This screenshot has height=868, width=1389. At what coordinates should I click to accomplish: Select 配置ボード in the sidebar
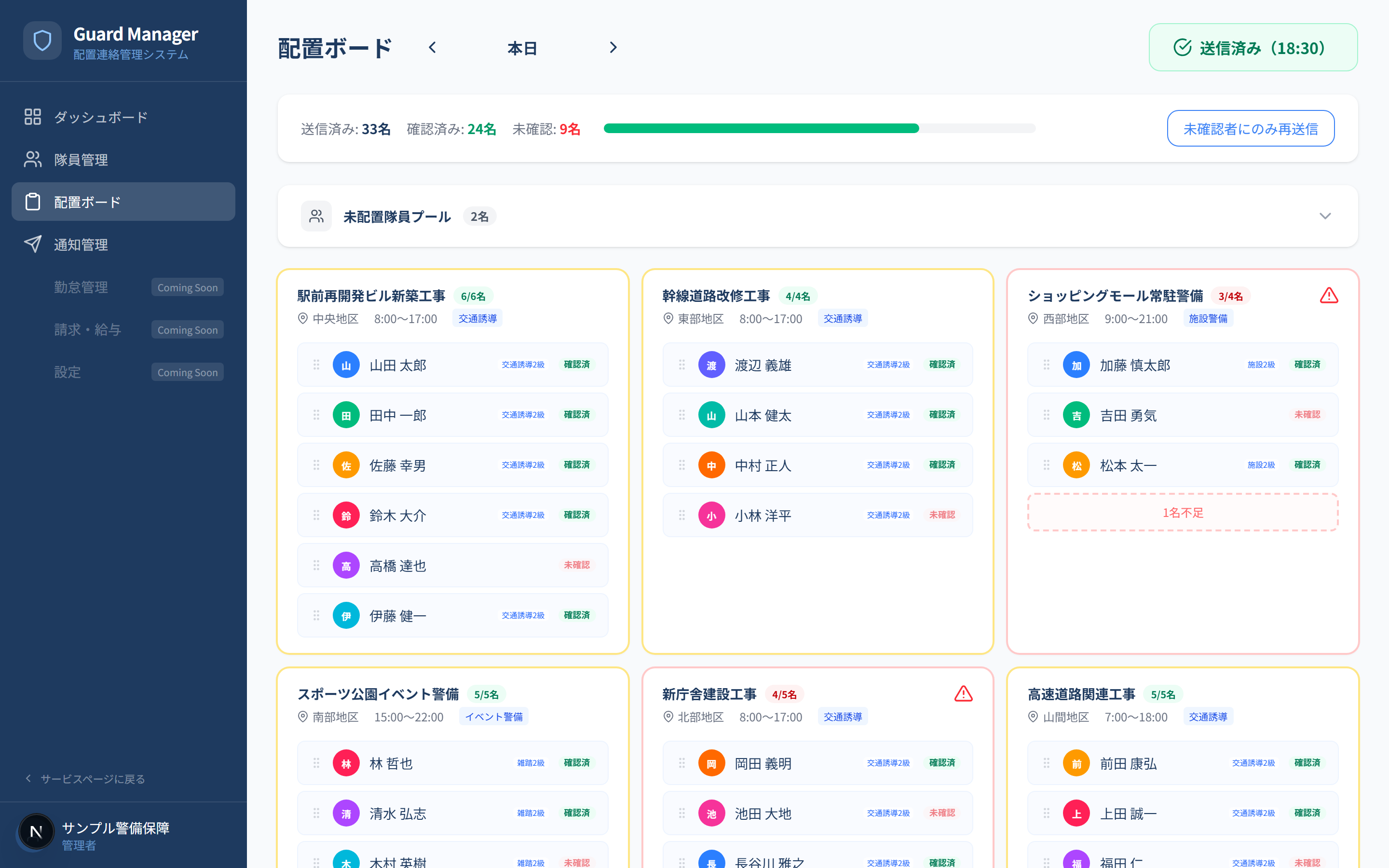point(123,202)
